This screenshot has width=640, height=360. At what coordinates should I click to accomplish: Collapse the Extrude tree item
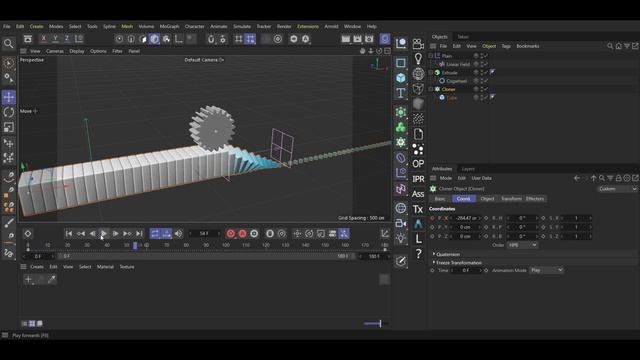[431, 72]
